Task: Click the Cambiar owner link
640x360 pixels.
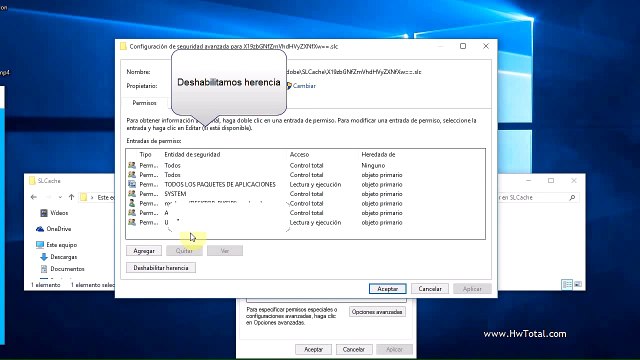Action: [304, 86]
